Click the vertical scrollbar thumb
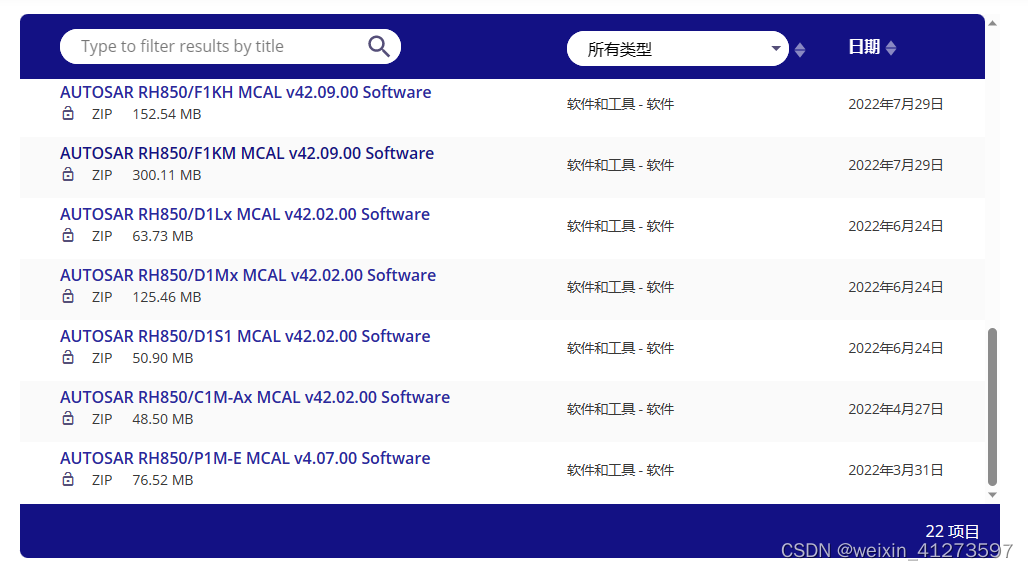 tap(993, 407)
